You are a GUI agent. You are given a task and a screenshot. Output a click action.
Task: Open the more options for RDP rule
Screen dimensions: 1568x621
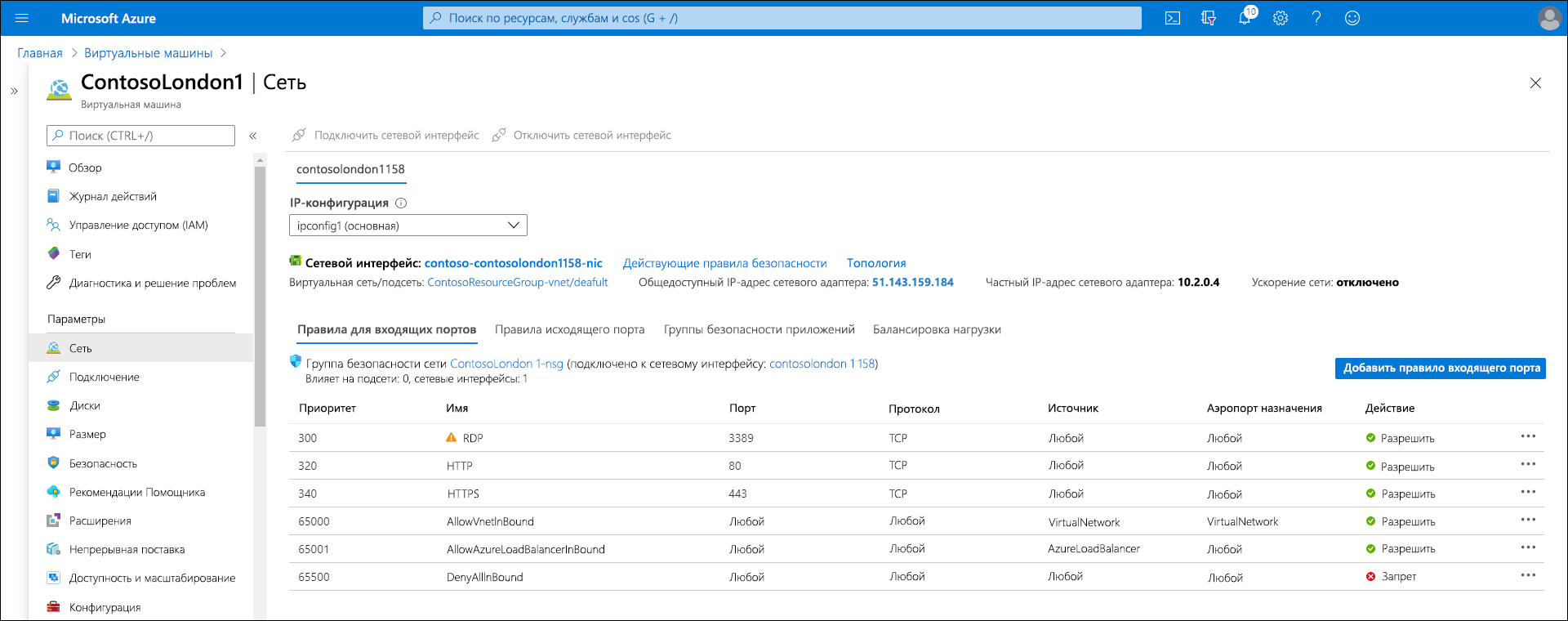1528,436
